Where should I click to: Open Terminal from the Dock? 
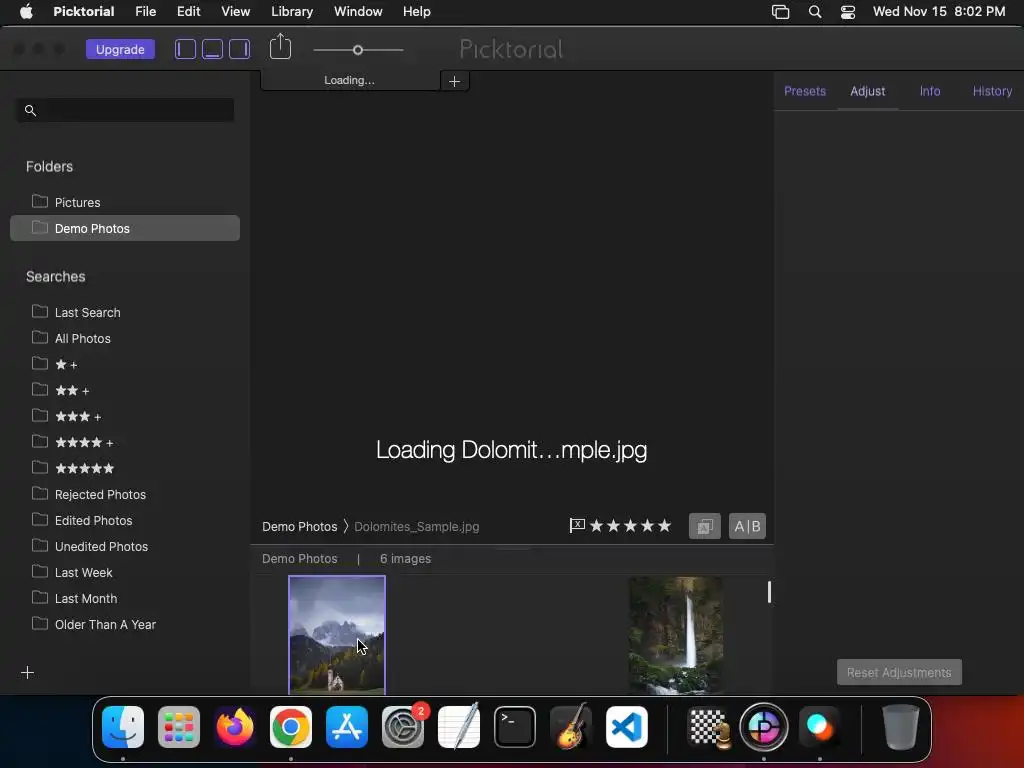(x=515, y=727)
